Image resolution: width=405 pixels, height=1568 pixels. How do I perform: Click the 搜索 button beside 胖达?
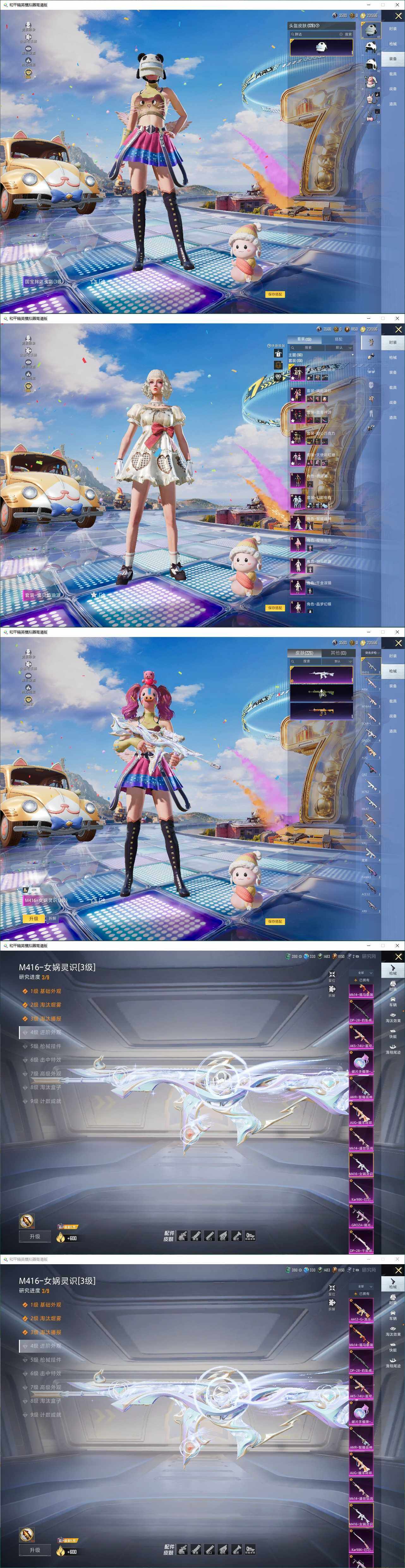[x=348, y=34]
